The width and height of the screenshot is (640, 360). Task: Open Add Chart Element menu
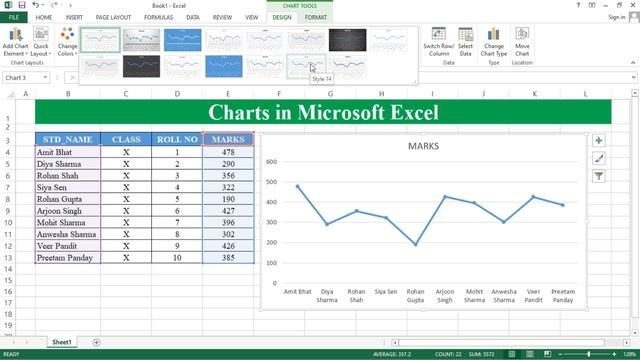point(15,42)
